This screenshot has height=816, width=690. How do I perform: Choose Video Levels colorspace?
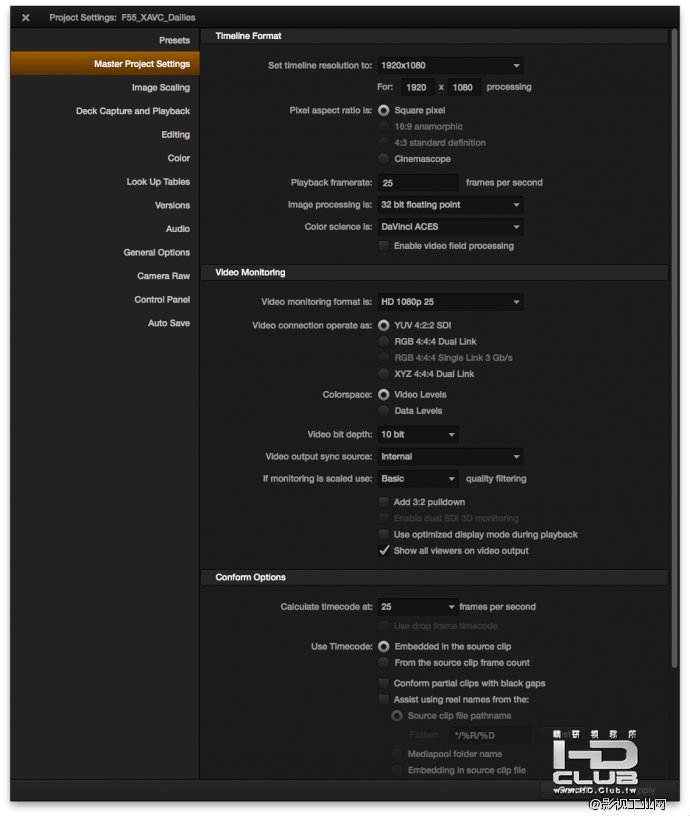pos(384,394)
